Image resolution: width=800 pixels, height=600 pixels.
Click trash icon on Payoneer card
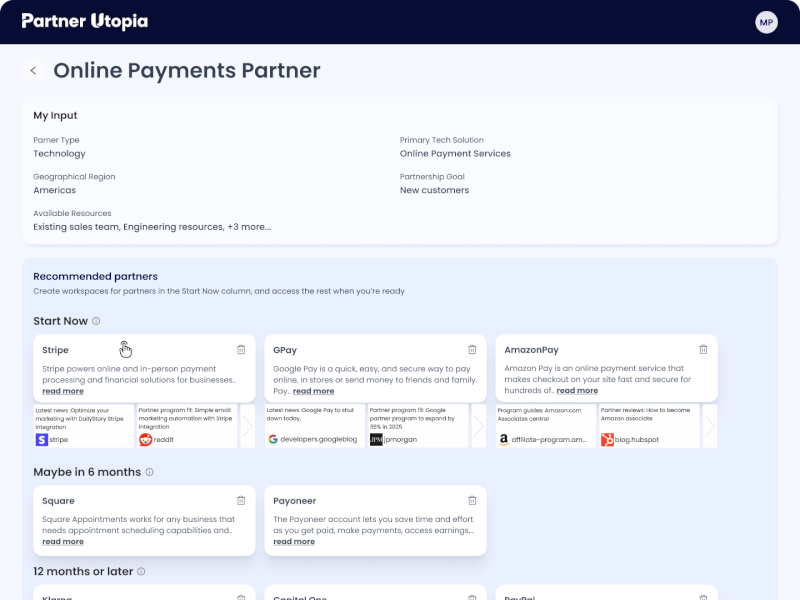tap(472, 501)
